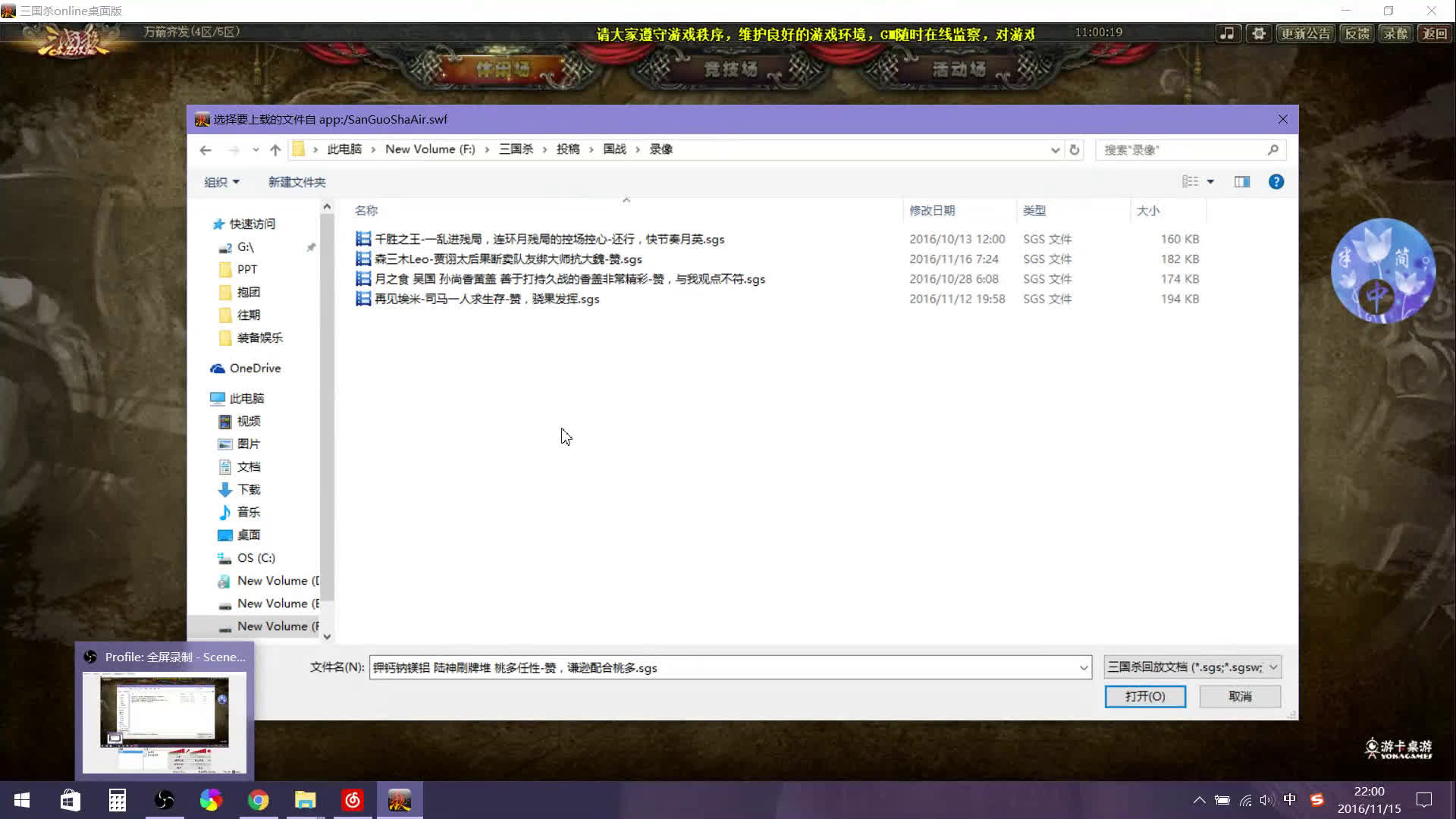This screenshot has width=1456, height=819.
Task: Open File Explorer from the taskbar
Action: click(x=305, y=800)
